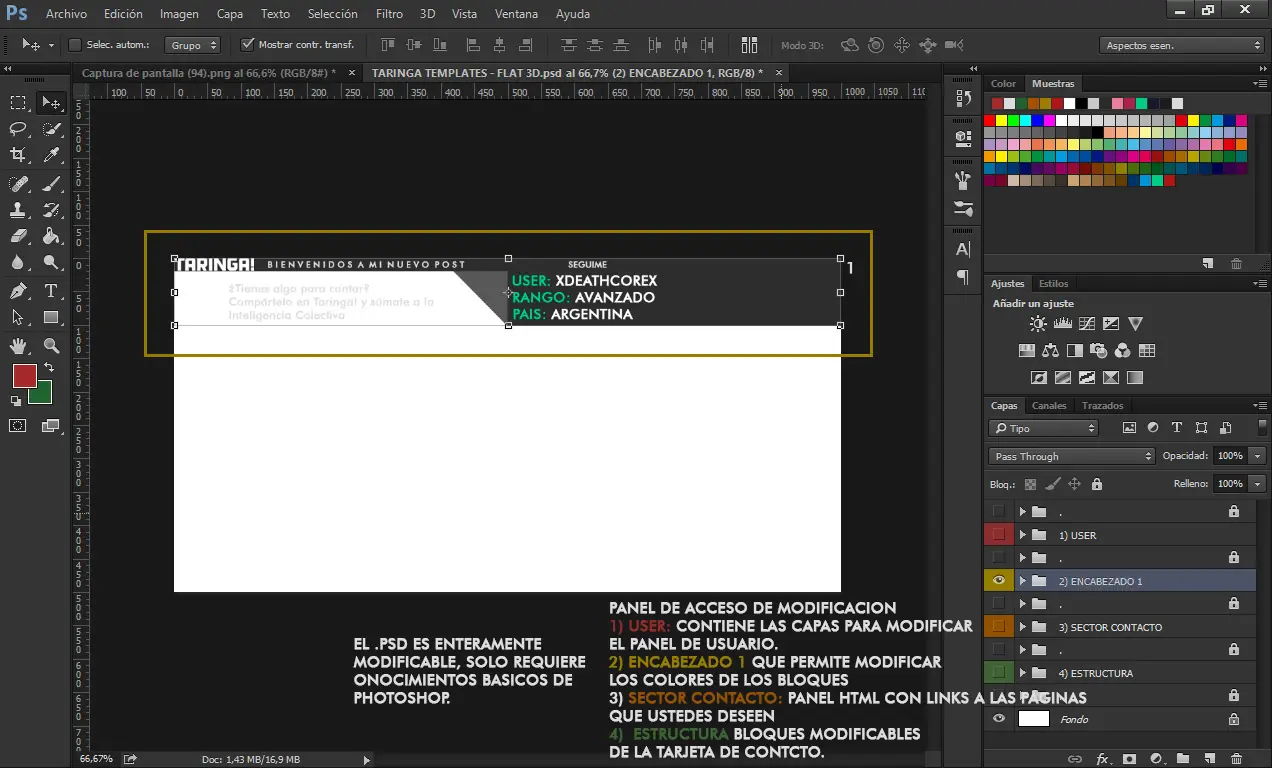Toggle lock all padlock
Screen dimensions: 1272x768
tap(1097, 484)
